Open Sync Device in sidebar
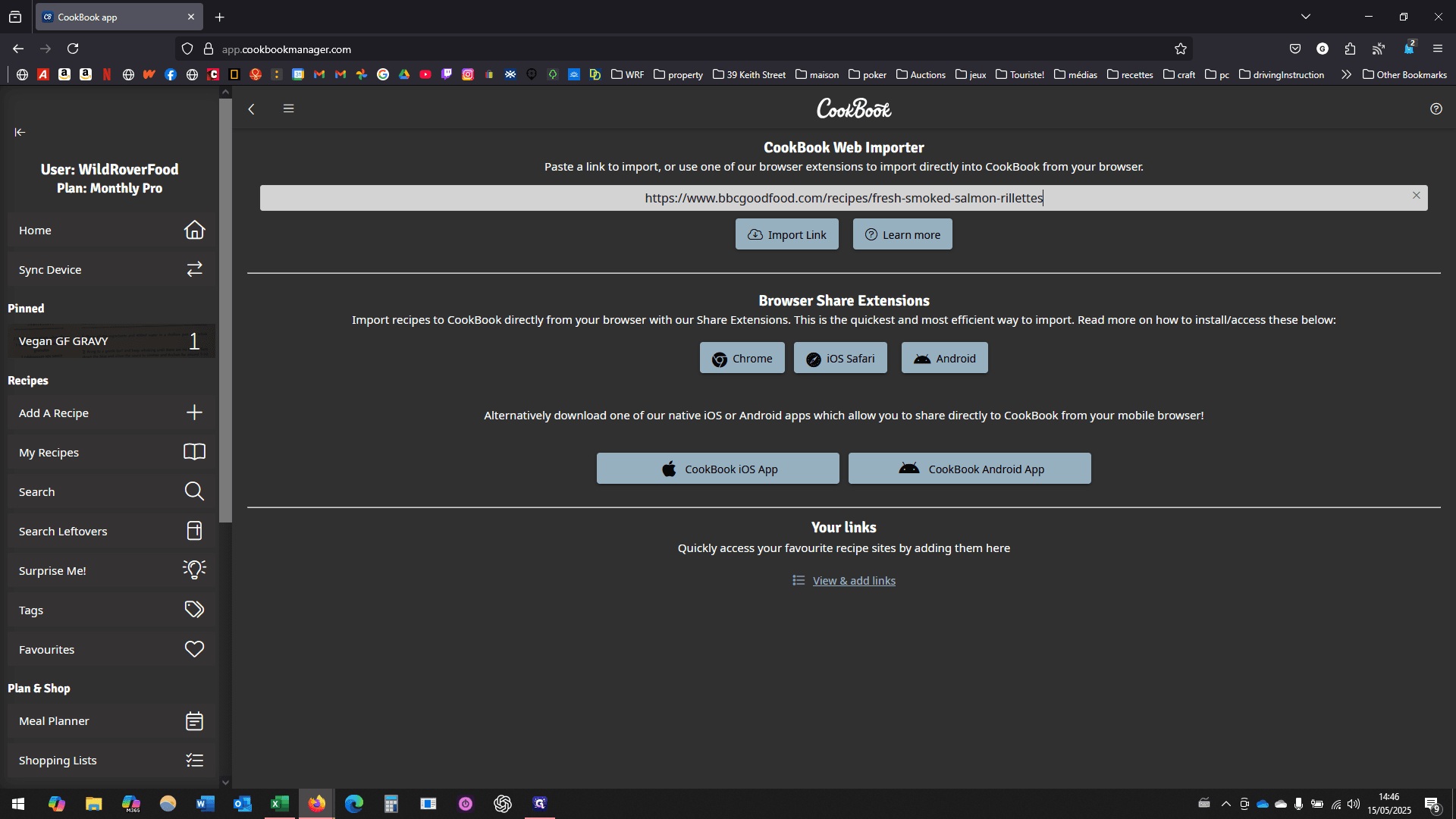The image size is (1456, 819). coord(111,269)
